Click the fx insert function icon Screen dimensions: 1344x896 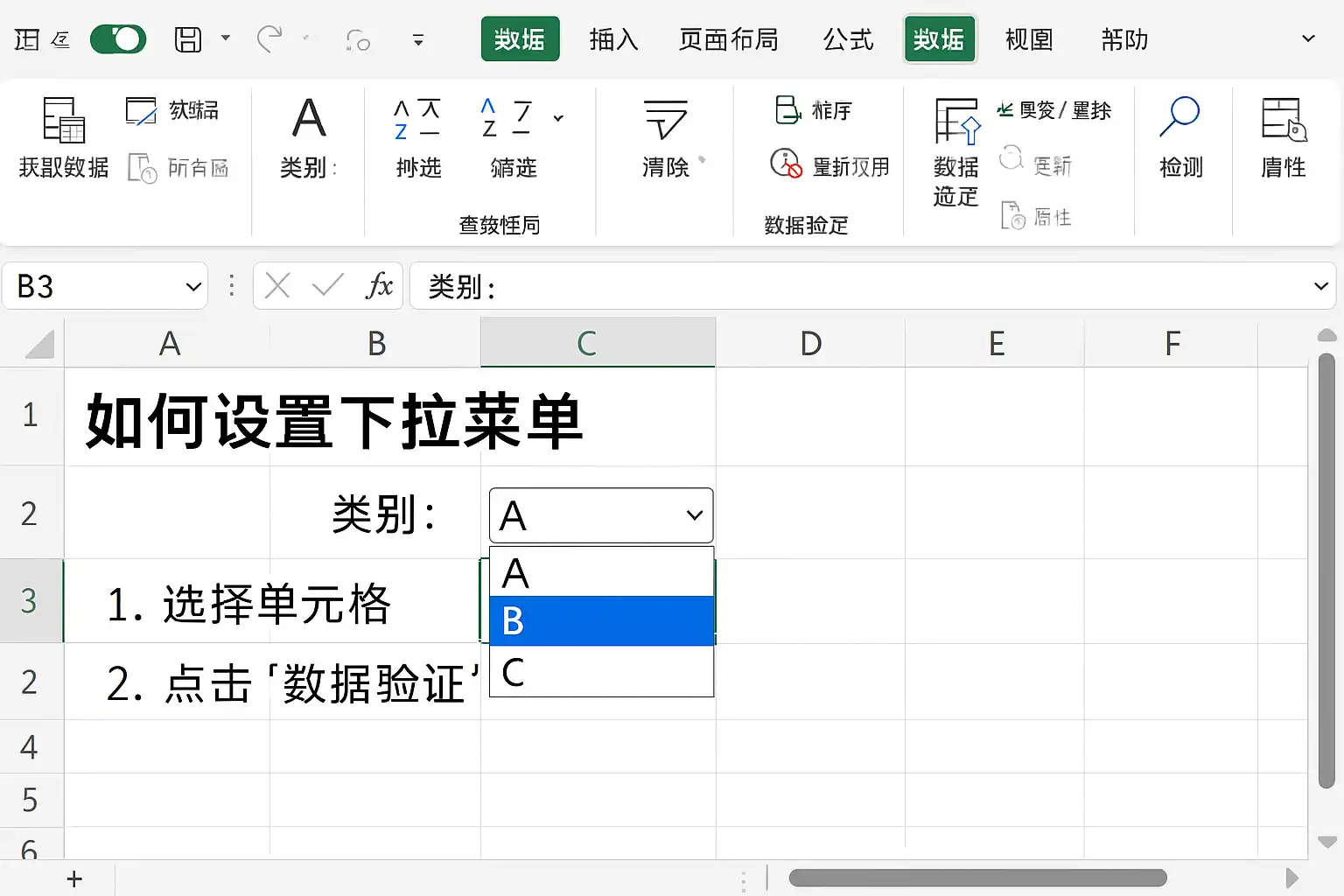point(379,285)
